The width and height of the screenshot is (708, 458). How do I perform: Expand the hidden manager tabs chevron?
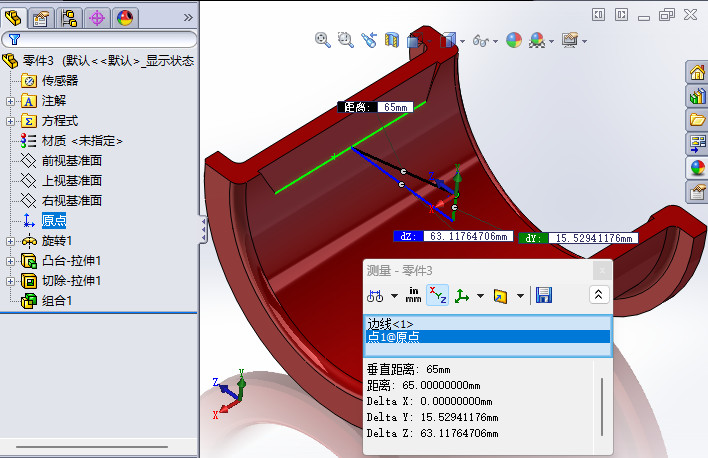coord(188,18)
